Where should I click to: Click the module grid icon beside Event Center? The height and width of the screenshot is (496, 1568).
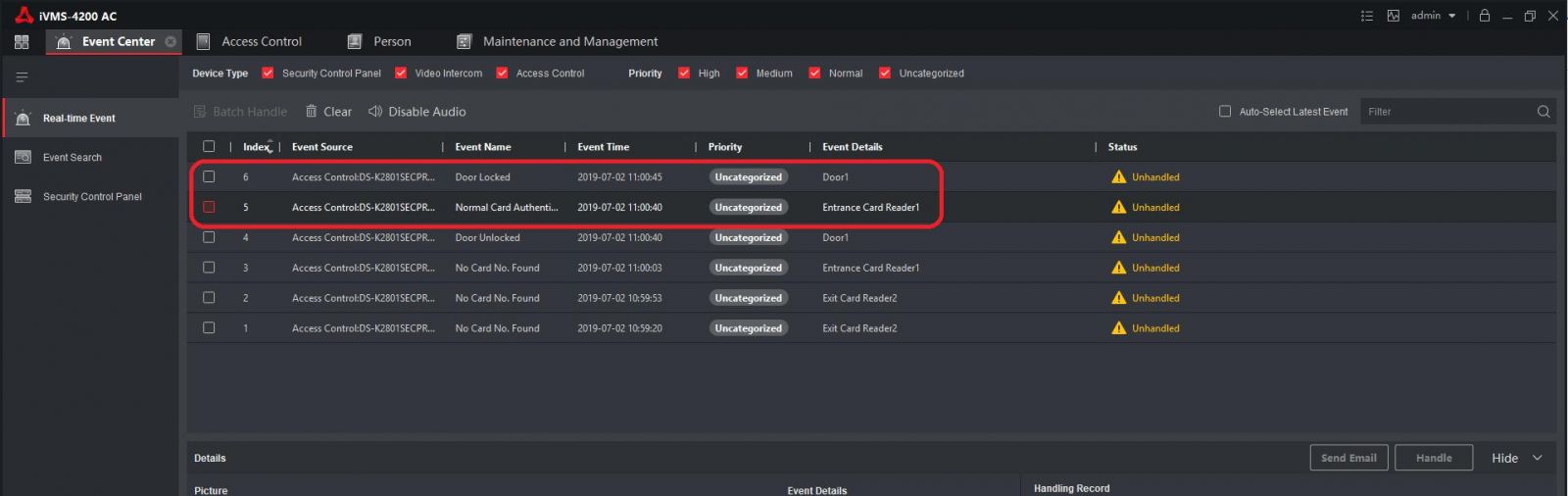pyautogui.click(x=22, y=42)
